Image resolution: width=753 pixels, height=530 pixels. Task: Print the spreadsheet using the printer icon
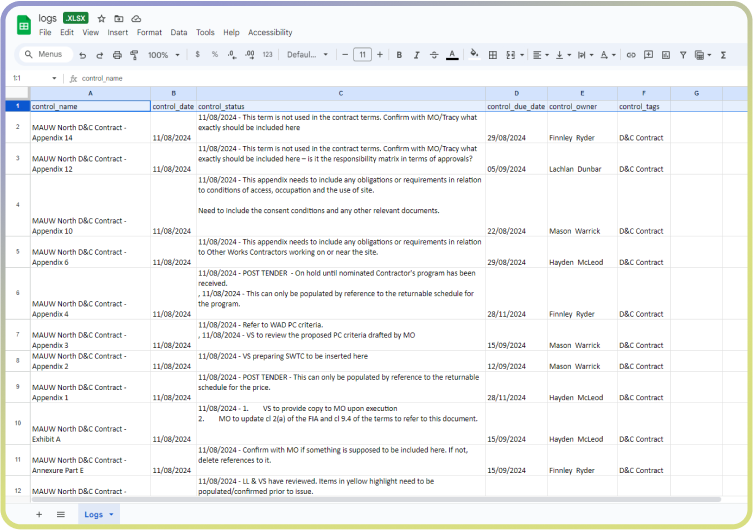(x=117, y=55)
